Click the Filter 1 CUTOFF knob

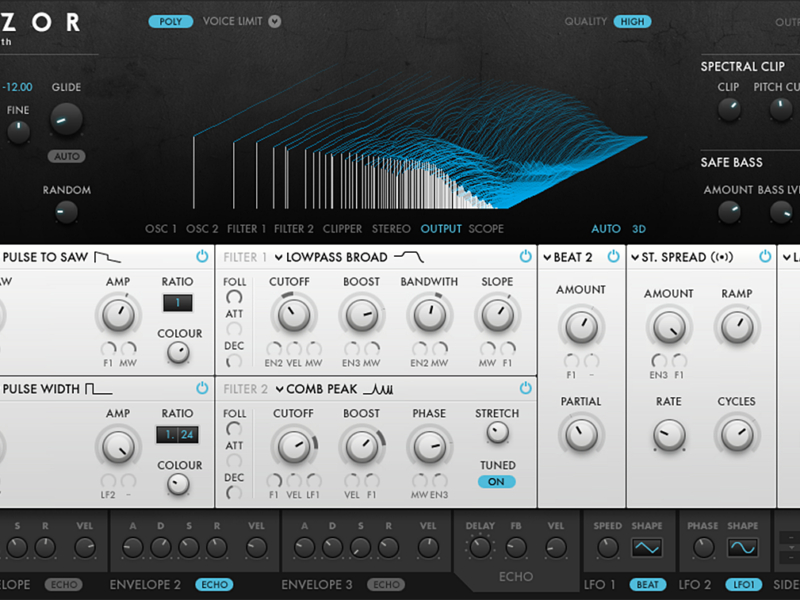293,316
